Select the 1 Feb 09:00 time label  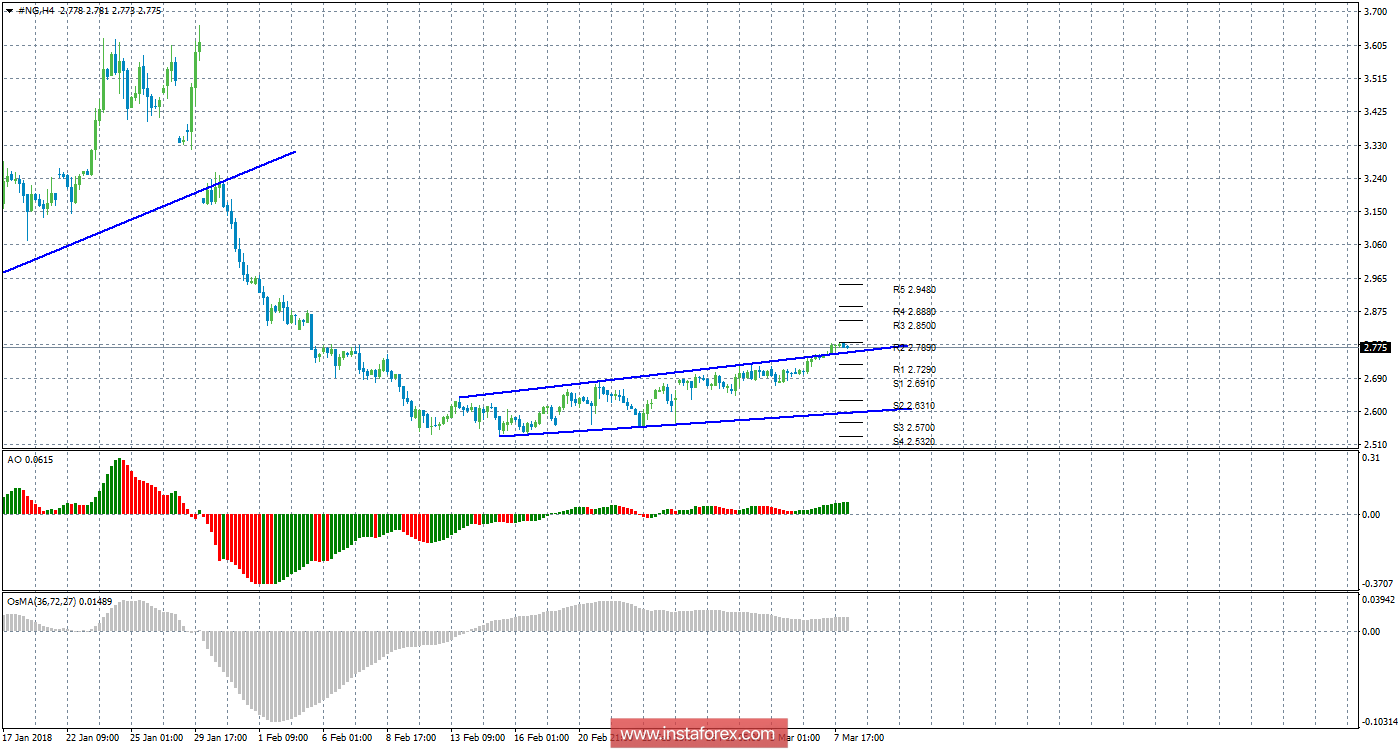point(284,738)
